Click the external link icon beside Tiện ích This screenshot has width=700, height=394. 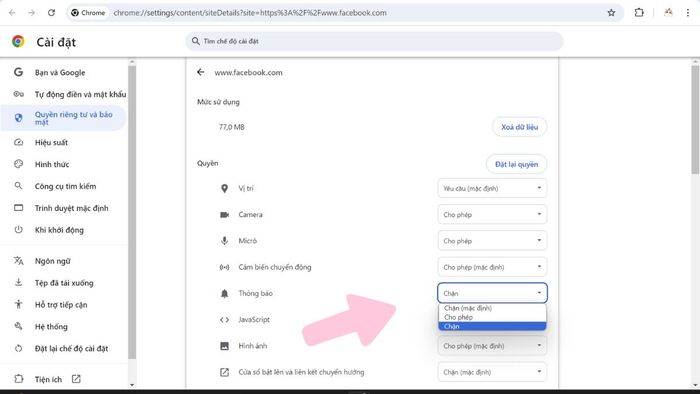point(76,379)
